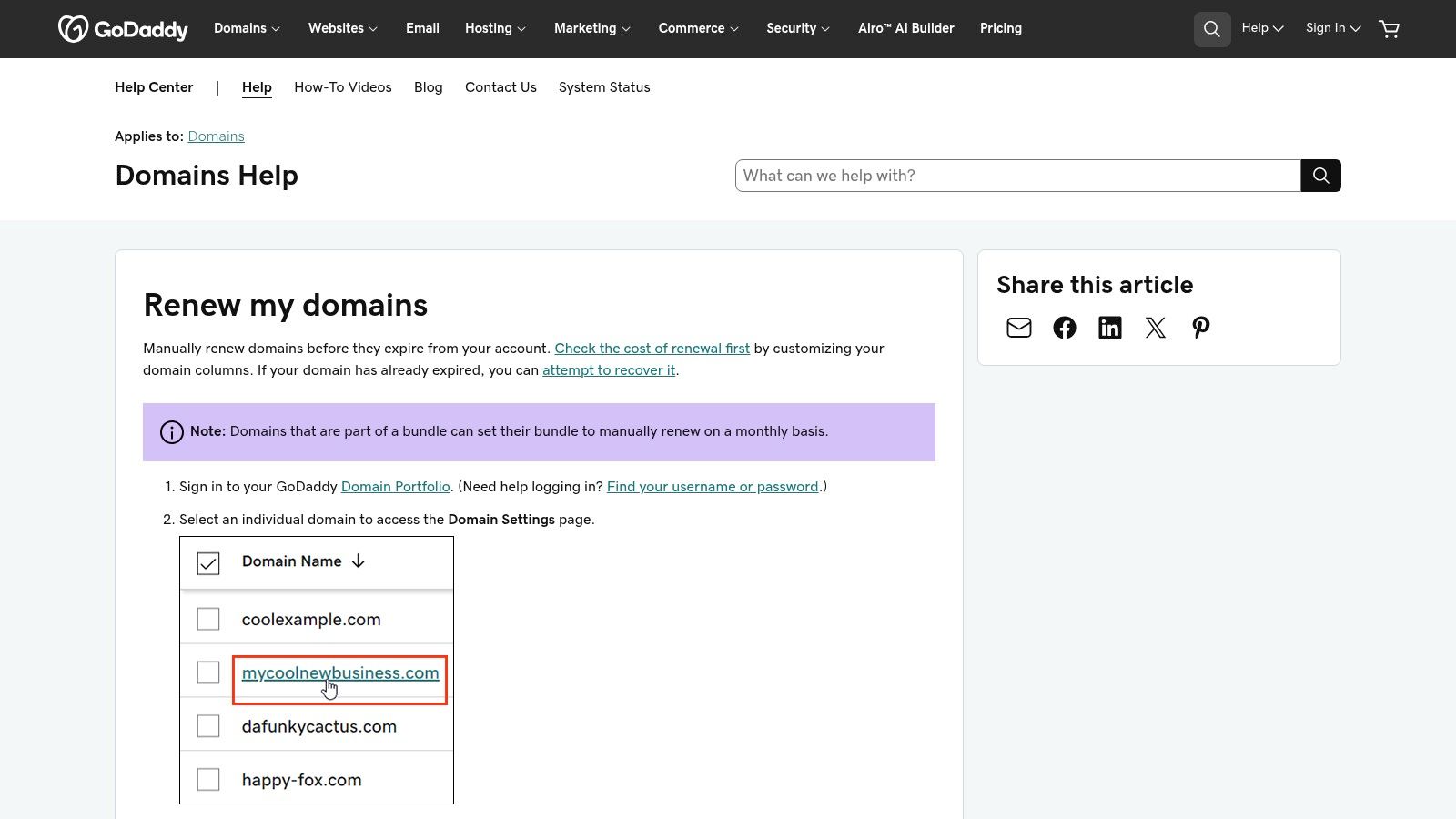The image size is (1456, 819).
Task: Check the happy-fox.com checkbox
Action: (208, 779)
